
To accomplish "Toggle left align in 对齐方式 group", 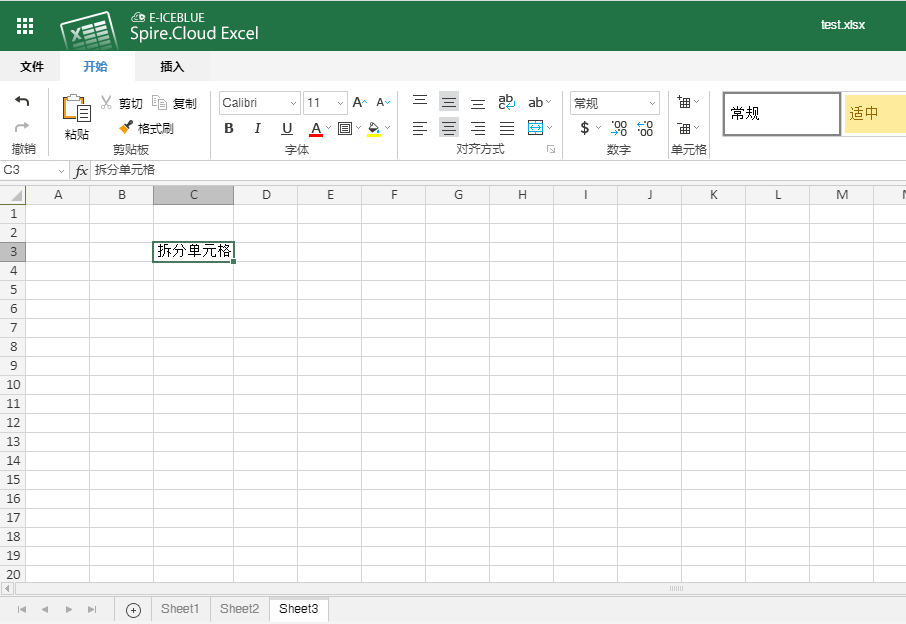I will (419, 128).
